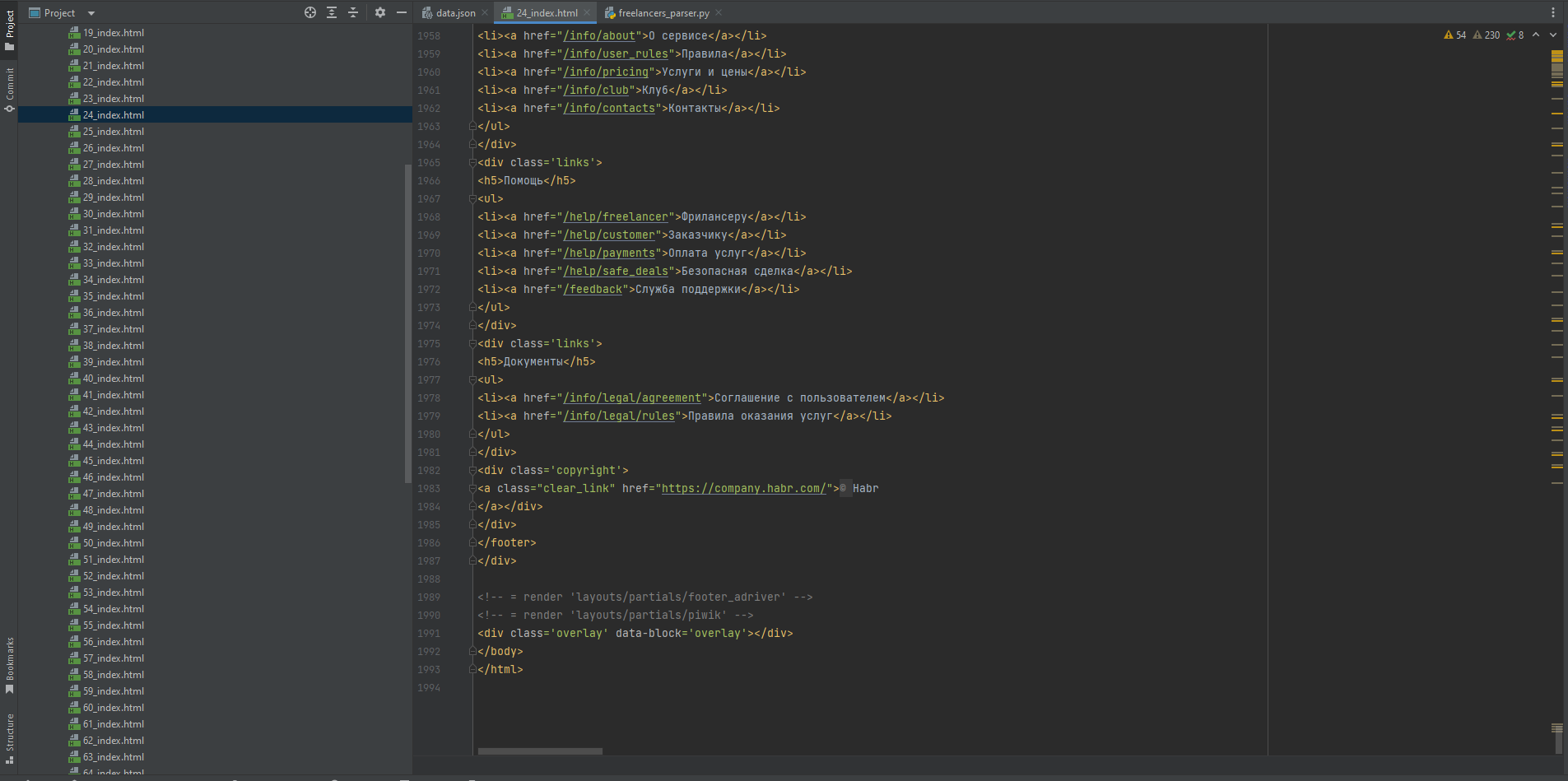The image size is (1568, 781).
Task: Select 45_index.html in project tree
Action: click(113, 461)
